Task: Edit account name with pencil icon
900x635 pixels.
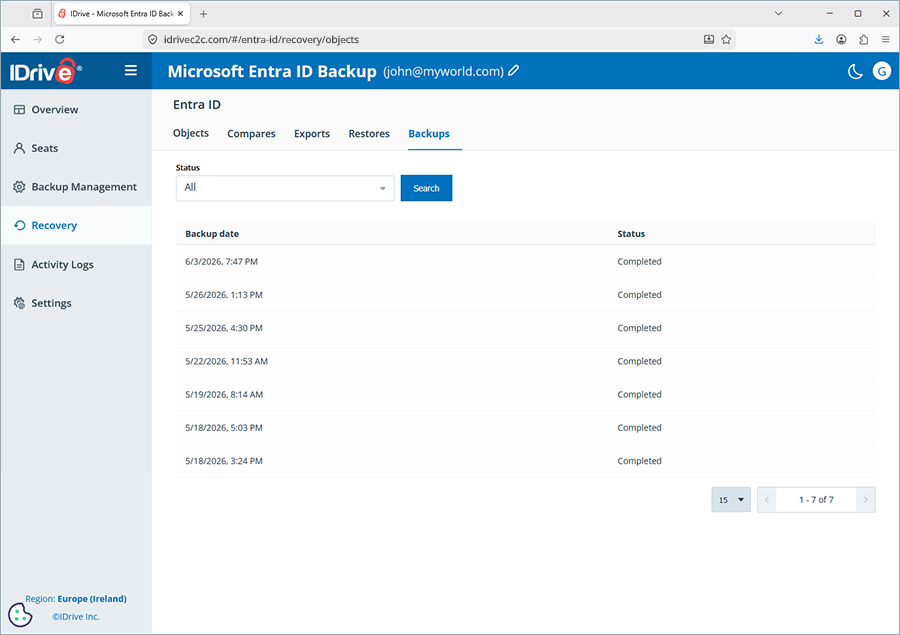Action: coord(514,71)
